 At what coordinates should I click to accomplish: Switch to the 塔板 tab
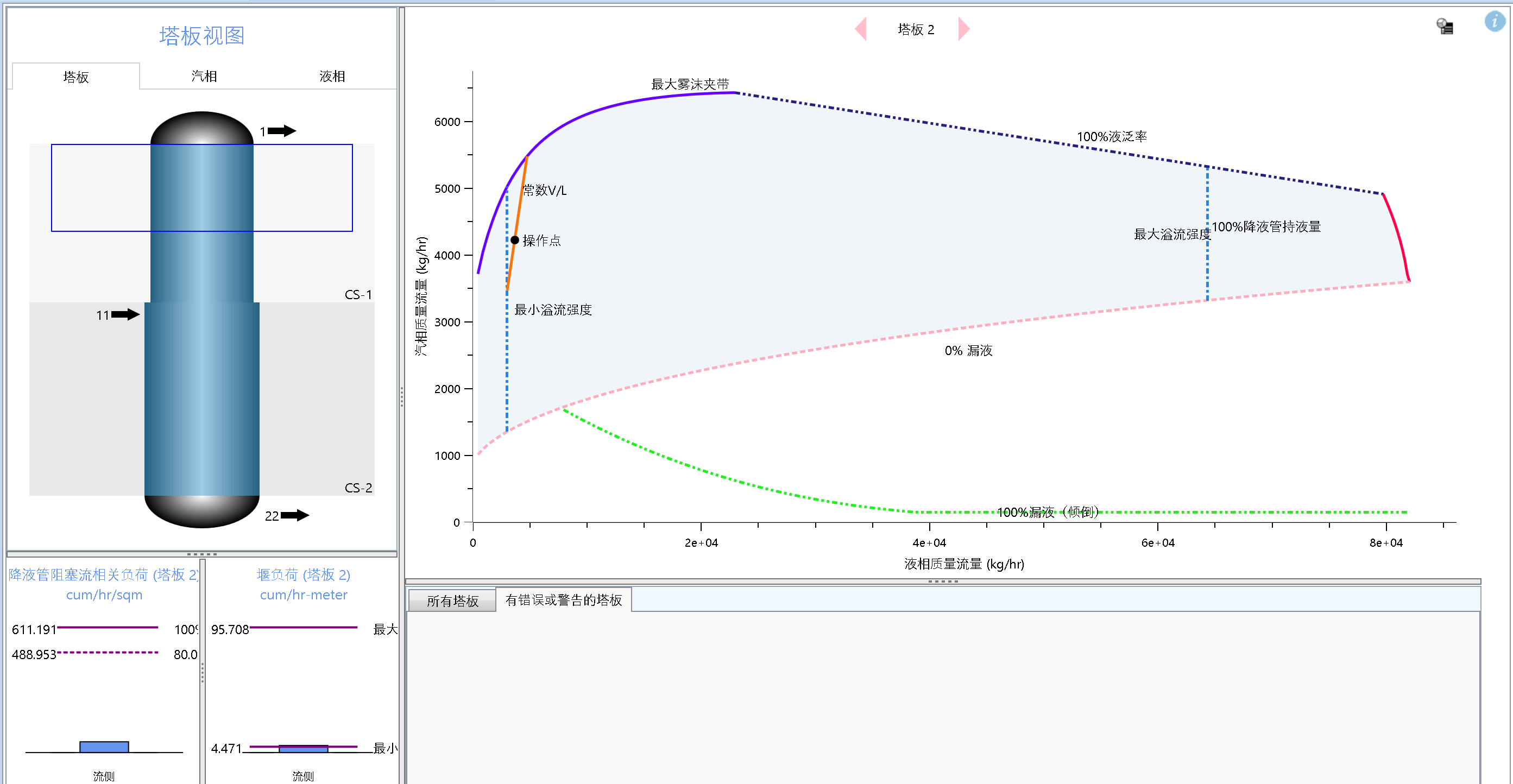[x=76, y=77]
